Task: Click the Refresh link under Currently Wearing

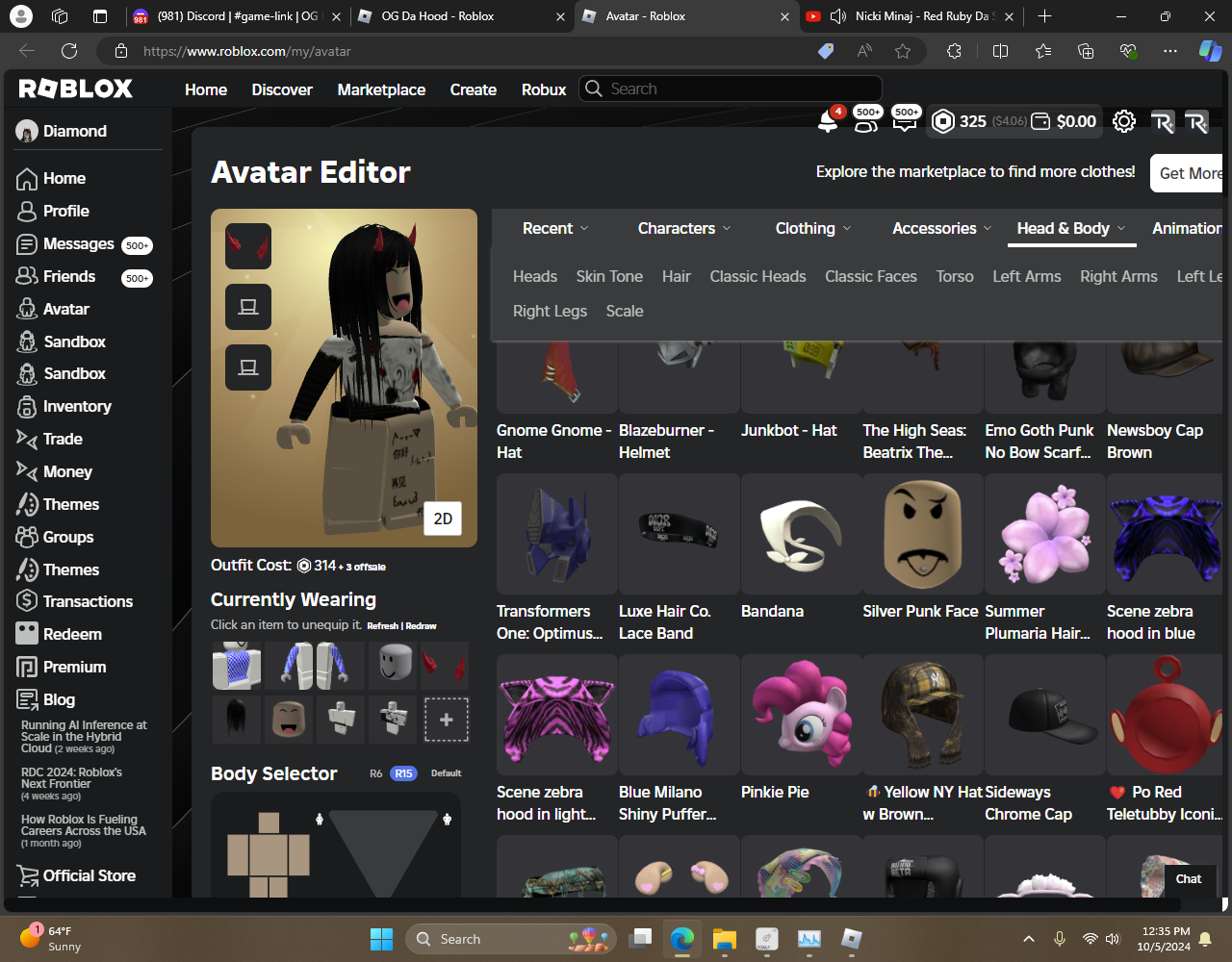Action: [x=382, y=626]
